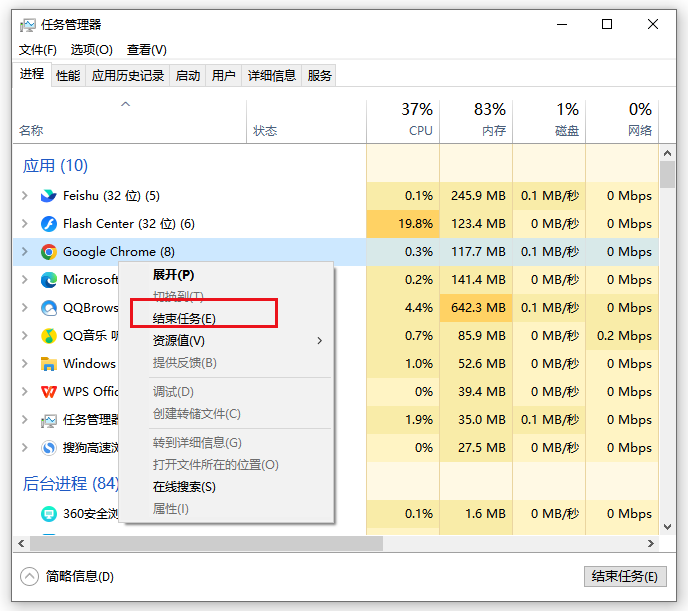Expand the Flash Center process group

pyautogui.click(x=25, y=224)
